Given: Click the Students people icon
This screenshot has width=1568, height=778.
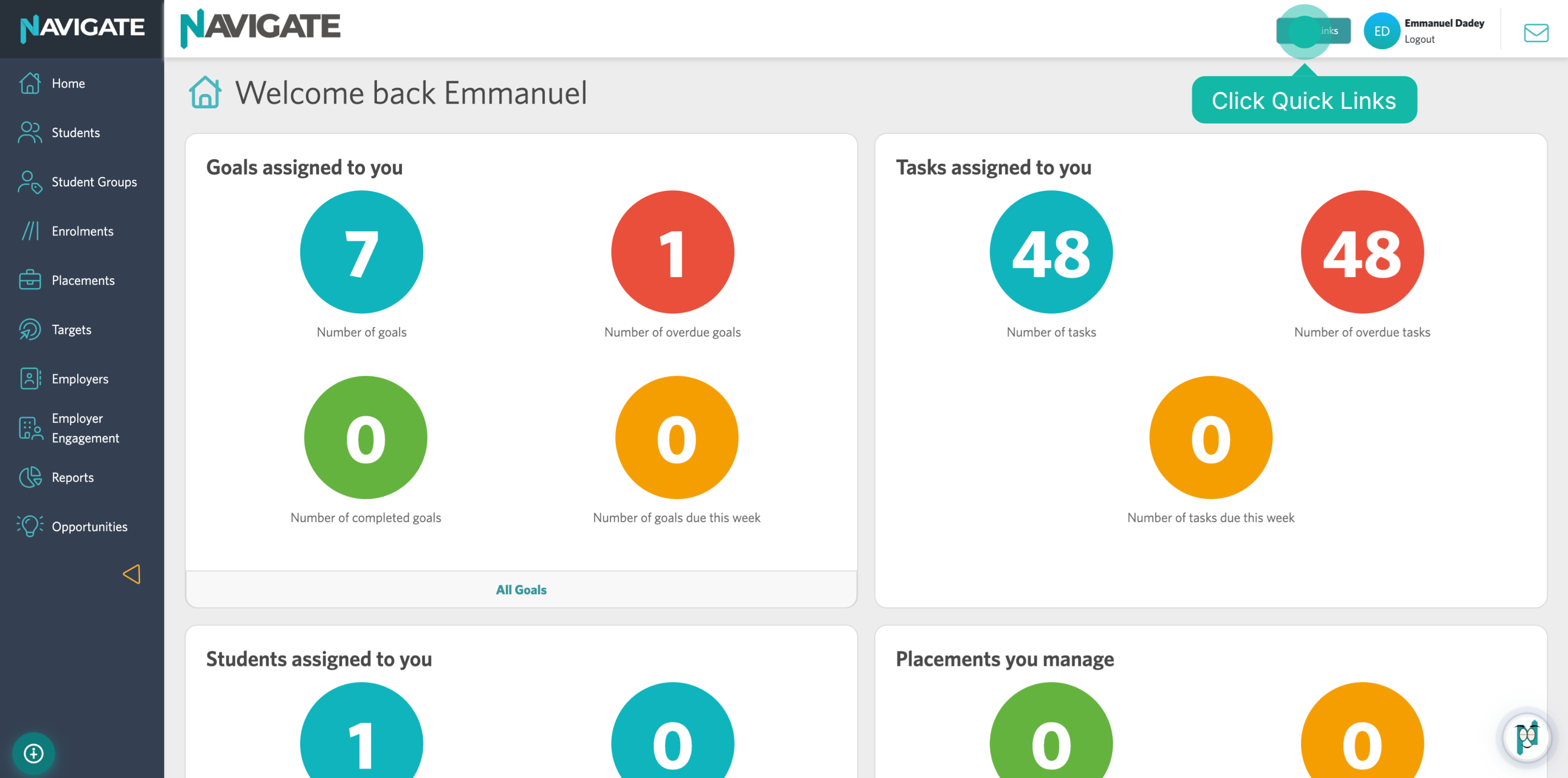Looking at the screenshot, I should (30, 133).
